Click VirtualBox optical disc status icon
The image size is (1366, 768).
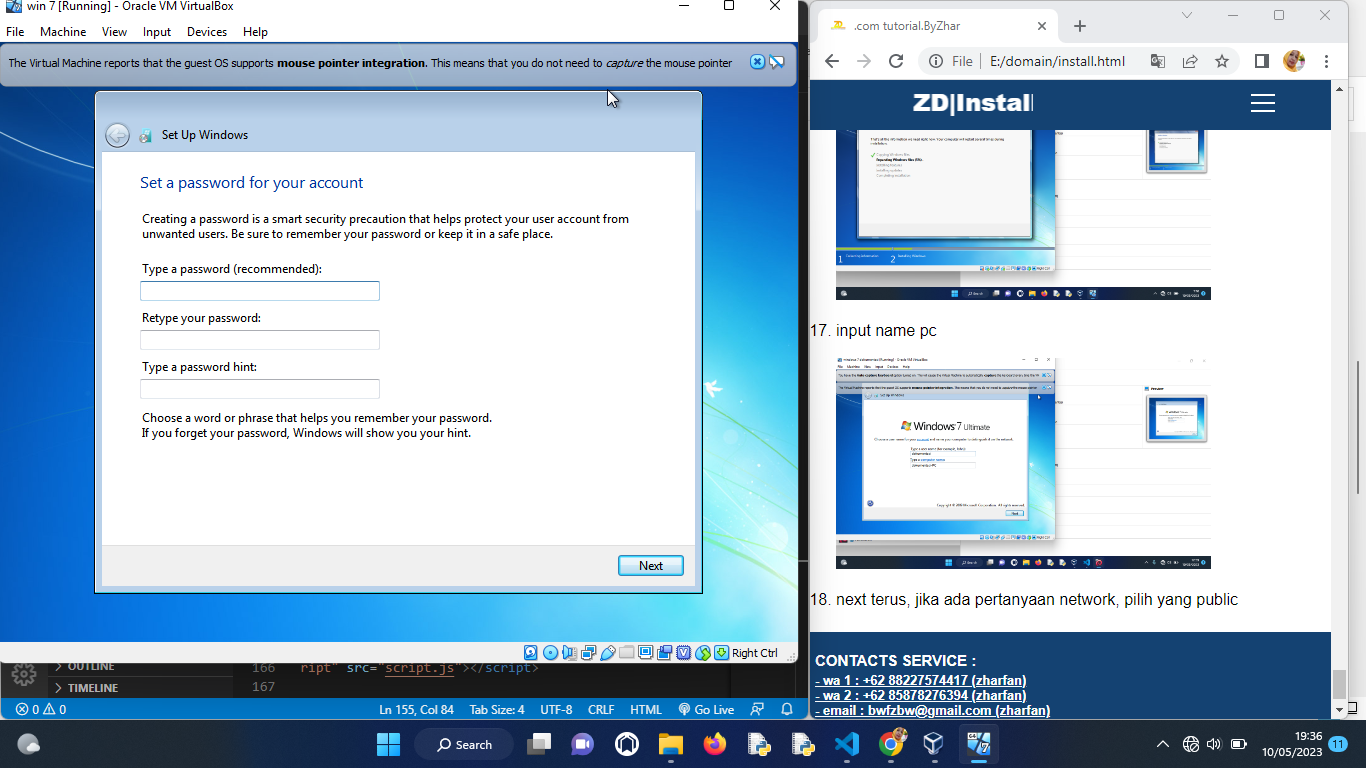pyautogui.click(x=550, y=653)
